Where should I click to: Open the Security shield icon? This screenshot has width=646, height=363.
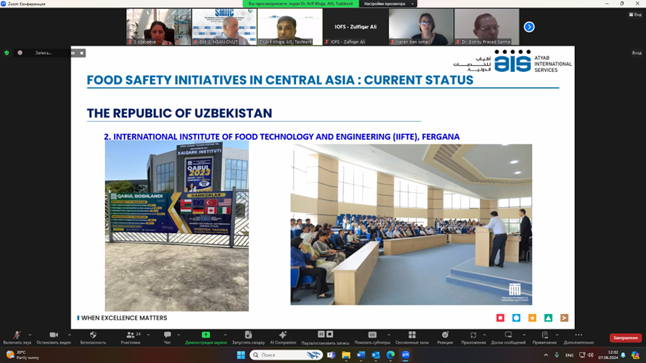[93, 335]
